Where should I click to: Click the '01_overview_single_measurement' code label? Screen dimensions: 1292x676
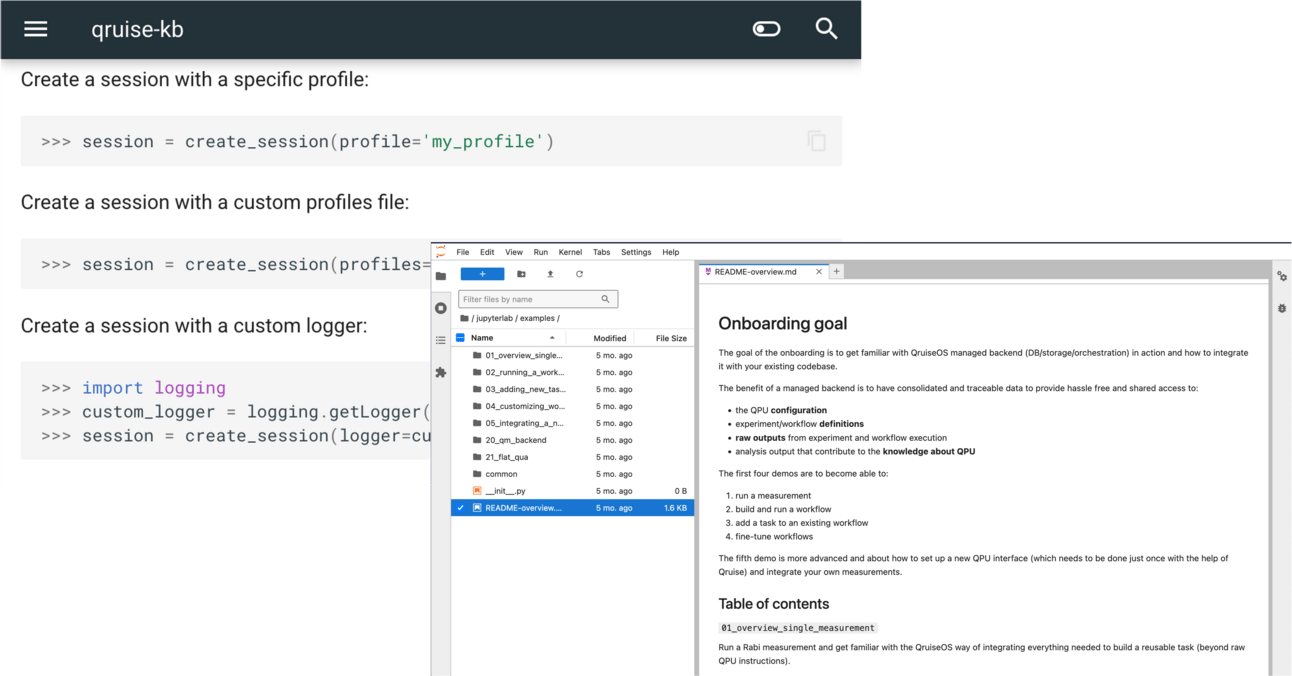tap(798, 628)
